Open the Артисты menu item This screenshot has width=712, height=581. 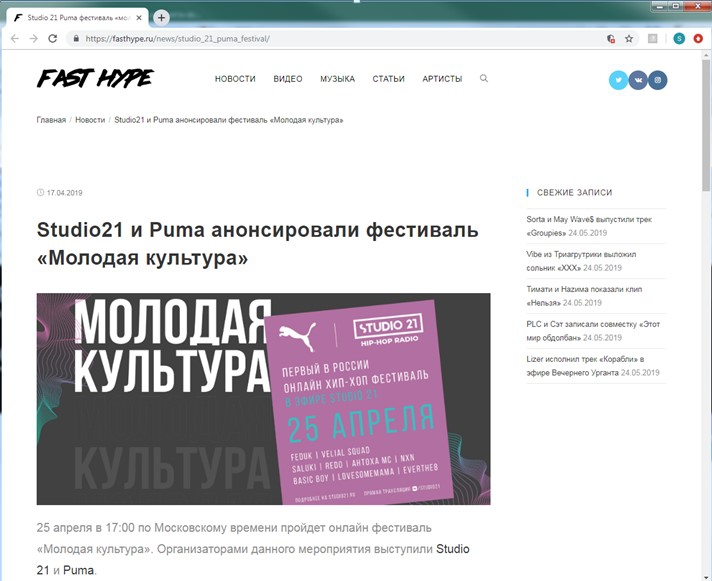coord(442,79)
